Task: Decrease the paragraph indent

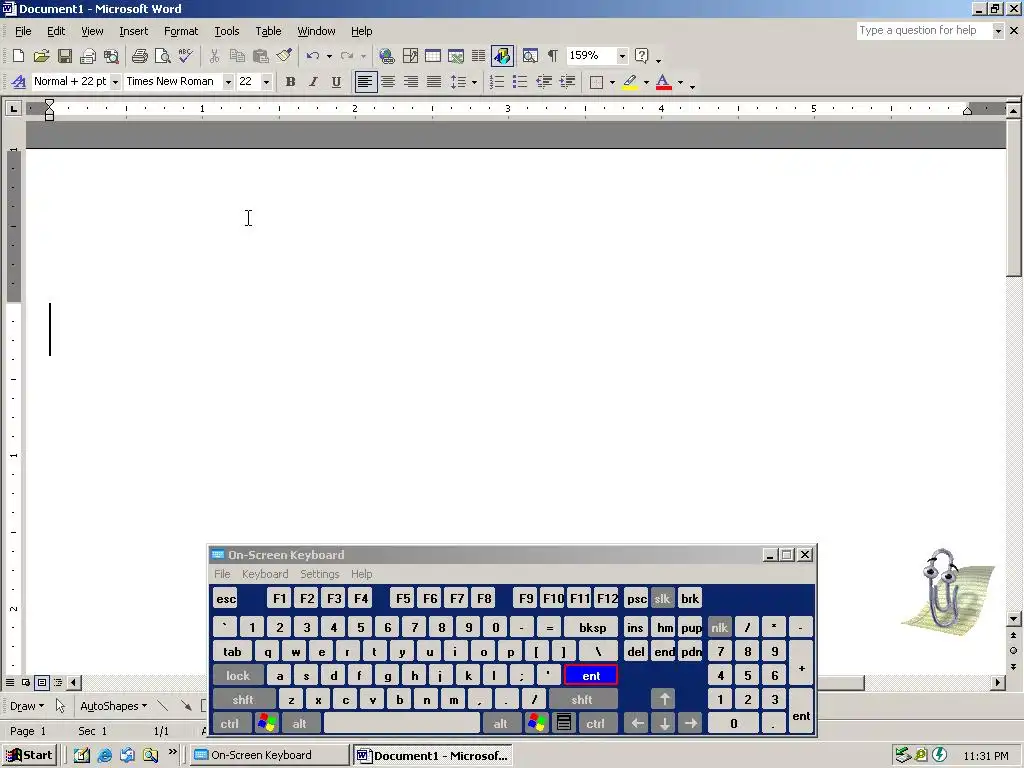Action: click(x=543, y=82)
